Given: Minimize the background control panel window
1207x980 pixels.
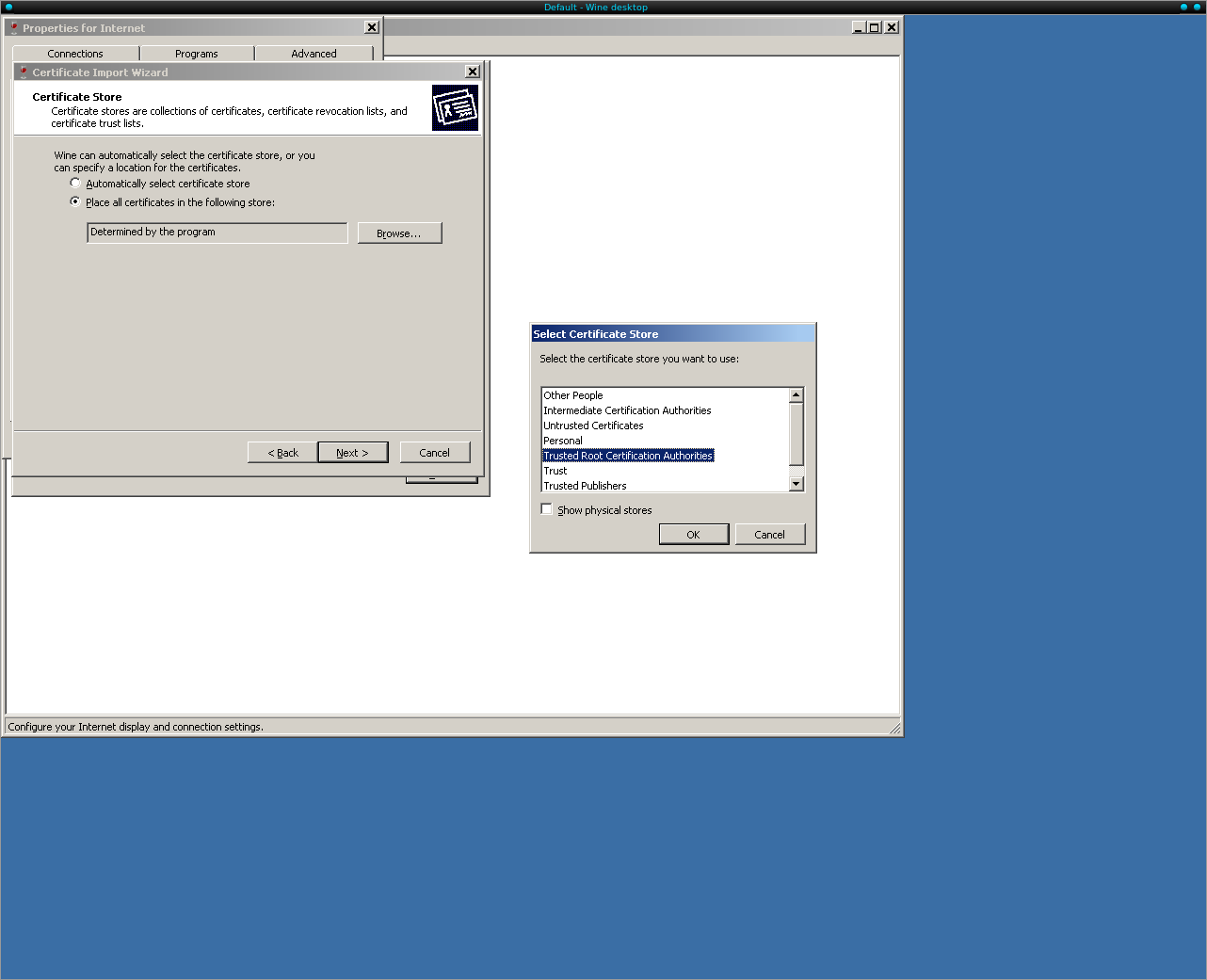Looking at the screenshot, I should 859,27.
